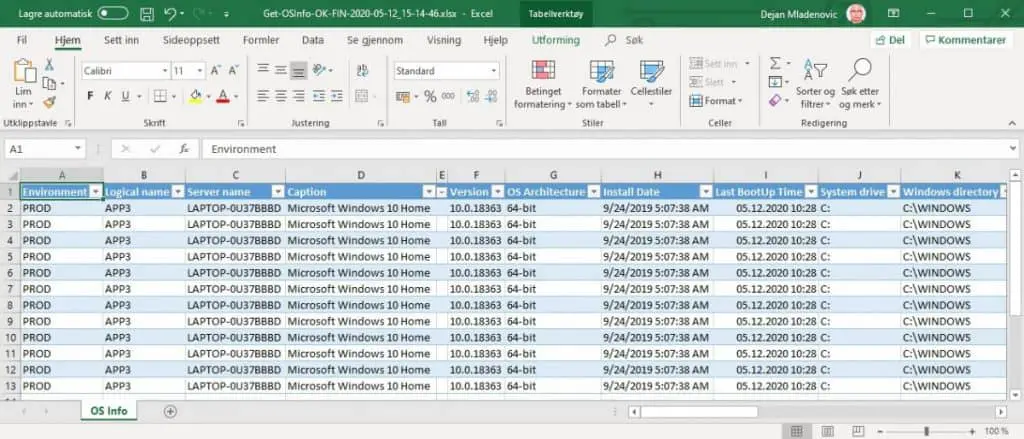Click the AutoSum sigma icon
Viewport: 1024px width, 439px height.
tap(775, 63)
